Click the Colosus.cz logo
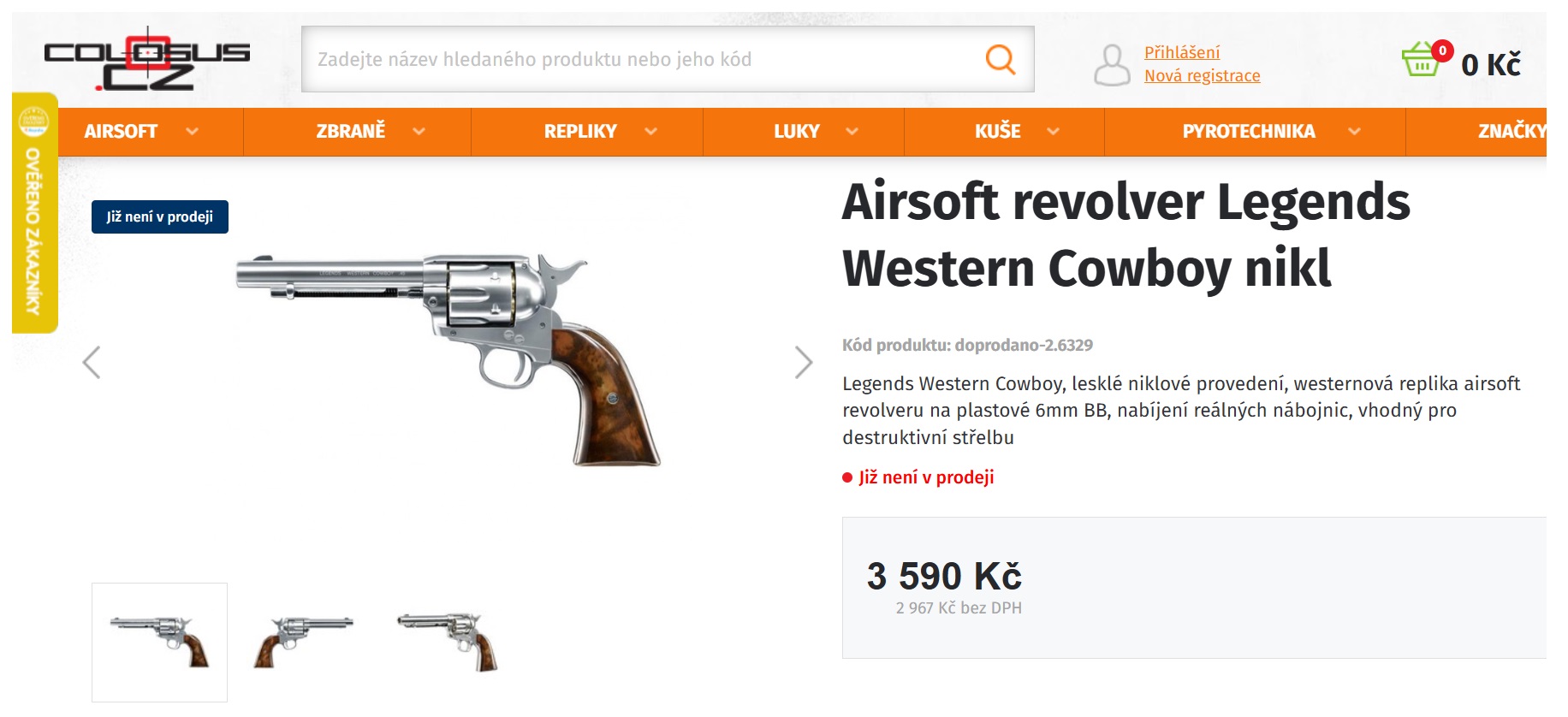Viewport: 1568px width, 717px height. click(147, 59)
